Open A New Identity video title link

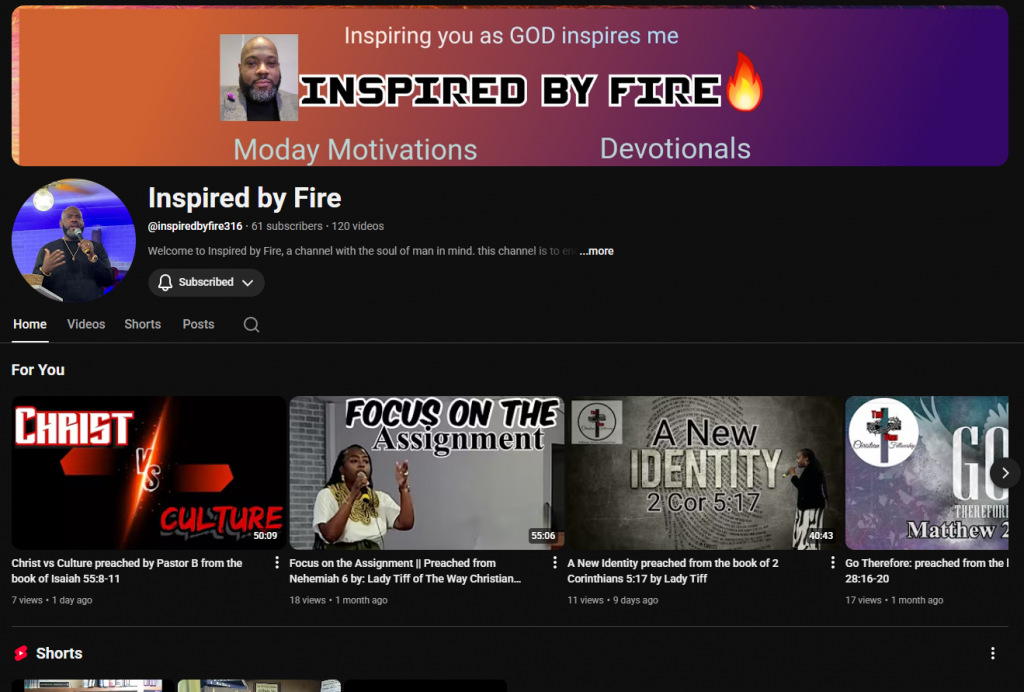[672, 570]
